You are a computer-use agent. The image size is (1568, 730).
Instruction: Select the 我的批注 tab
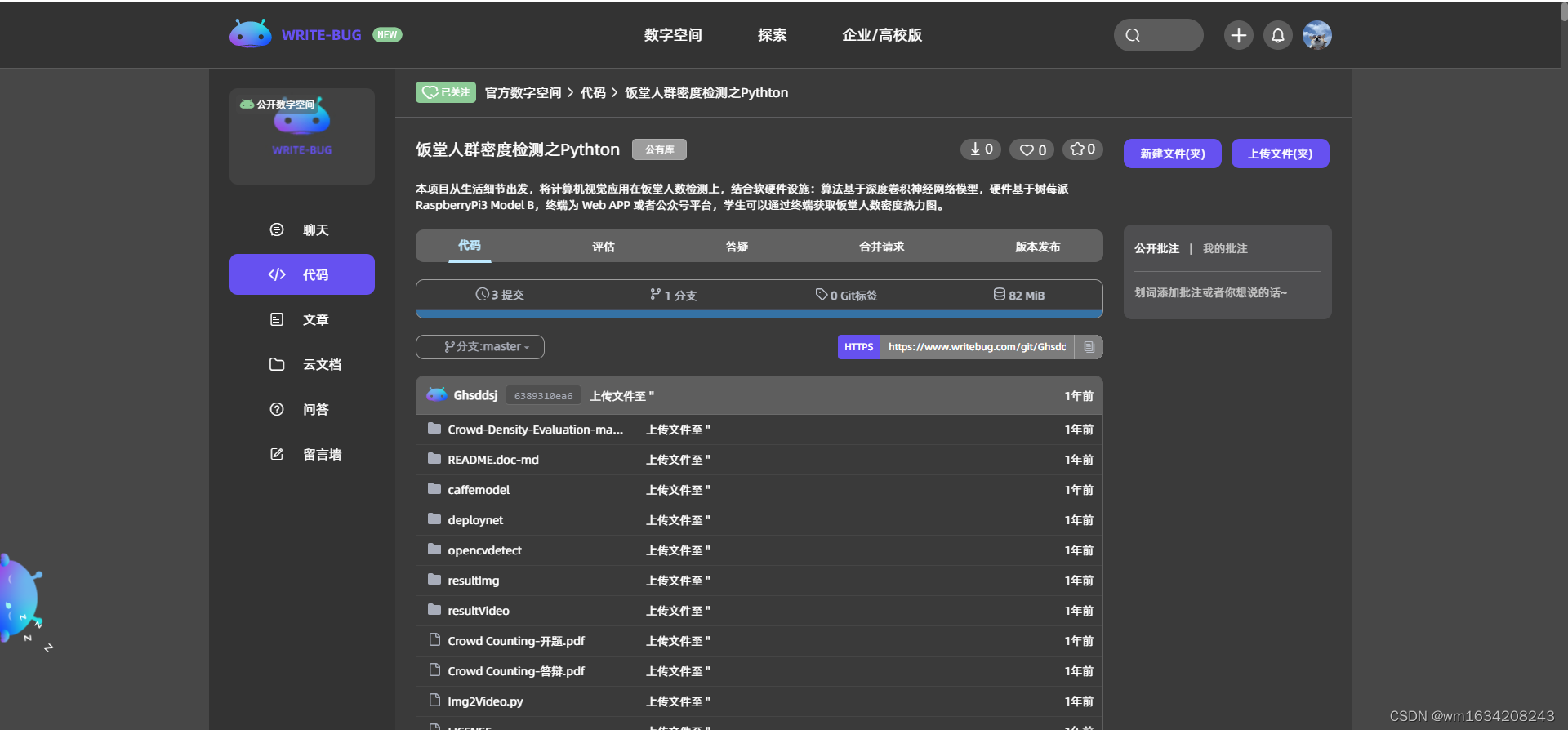pos(1225,248)
